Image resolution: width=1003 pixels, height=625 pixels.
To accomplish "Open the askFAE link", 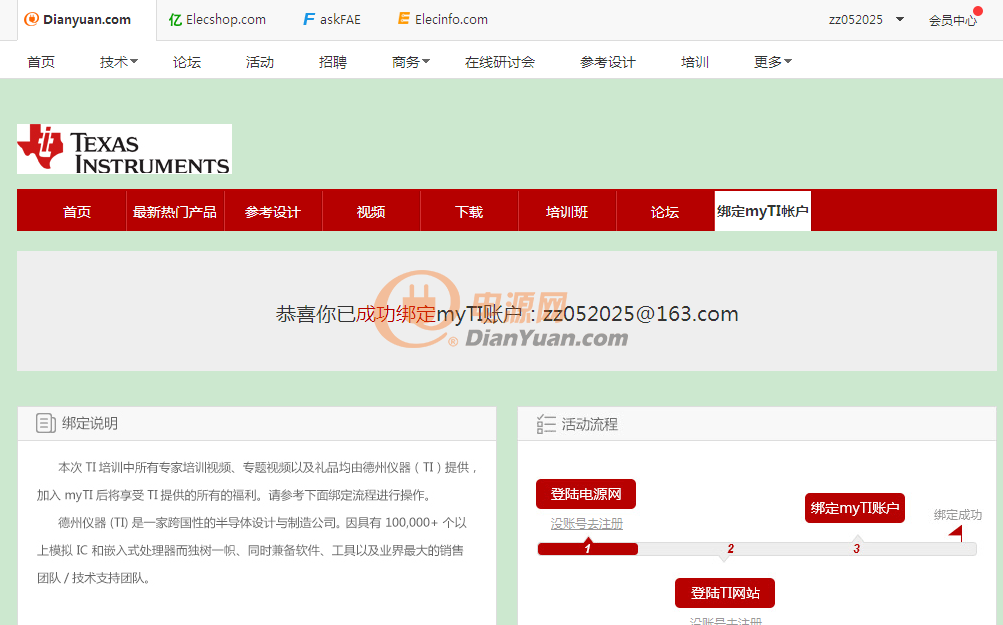I will pos(340,20).
